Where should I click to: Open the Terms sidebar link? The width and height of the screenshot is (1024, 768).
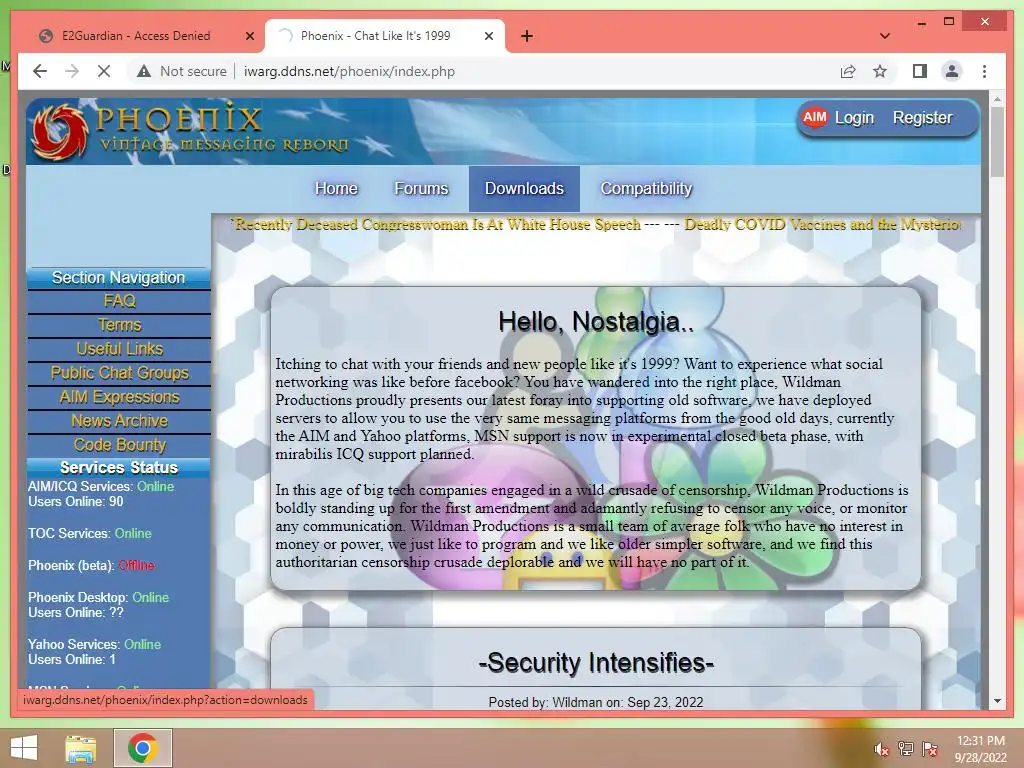point(119,325)
